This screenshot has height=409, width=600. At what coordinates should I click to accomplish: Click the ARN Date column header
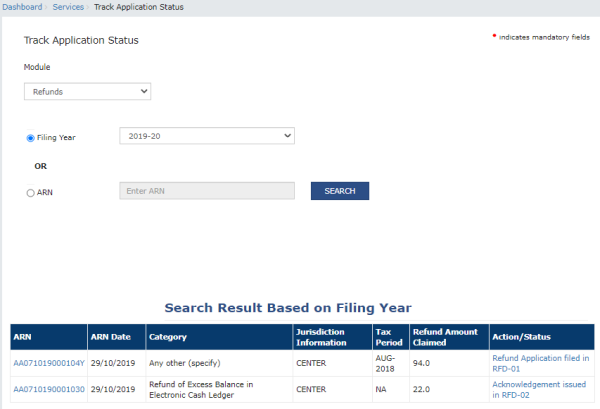(x=109, y=337)
